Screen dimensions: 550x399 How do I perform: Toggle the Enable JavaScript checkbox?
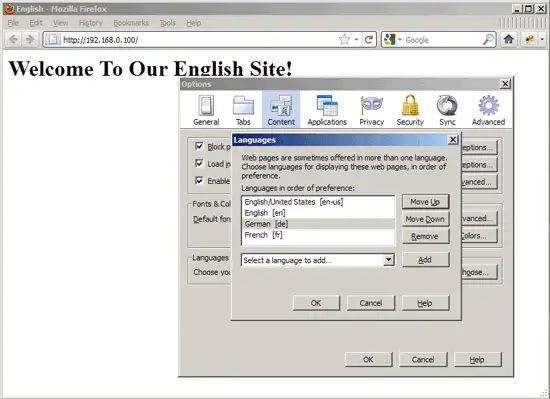199,181
